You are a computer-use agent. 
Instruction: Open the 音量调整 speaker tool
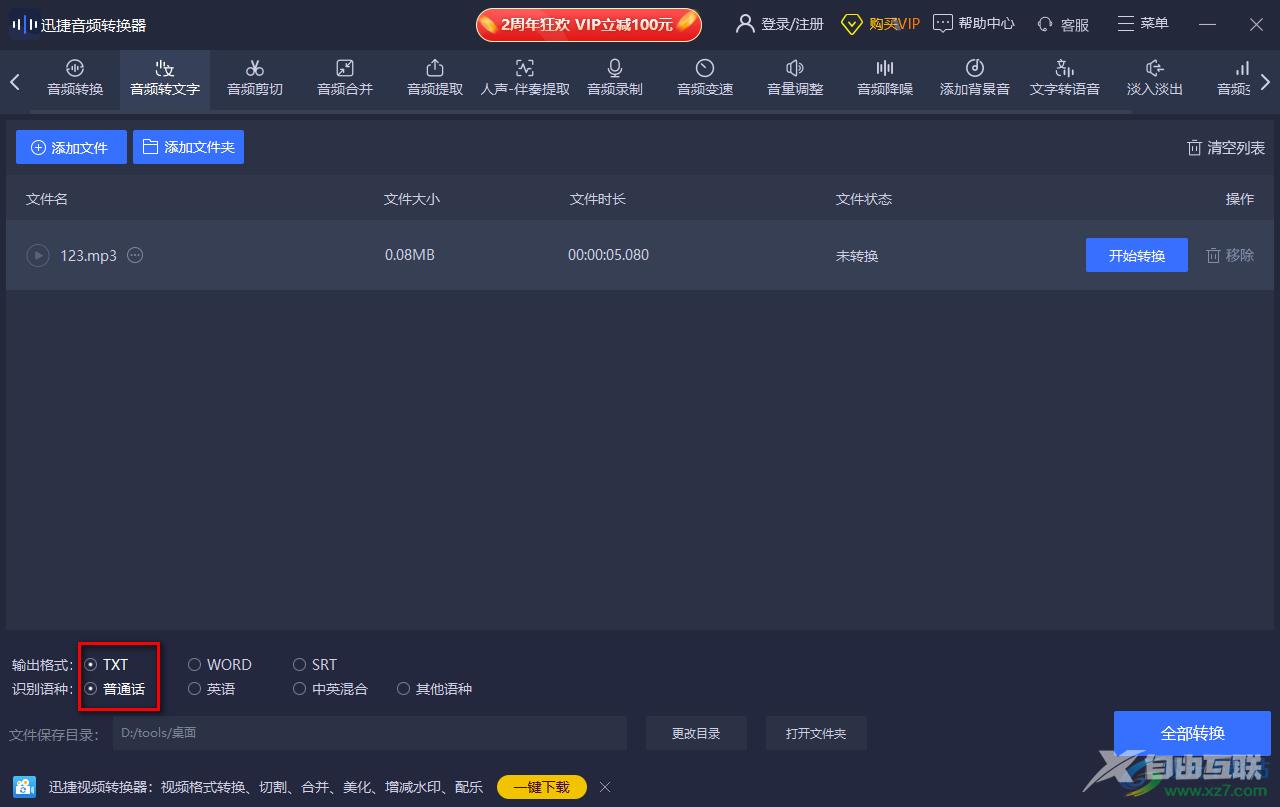point(795,78)
